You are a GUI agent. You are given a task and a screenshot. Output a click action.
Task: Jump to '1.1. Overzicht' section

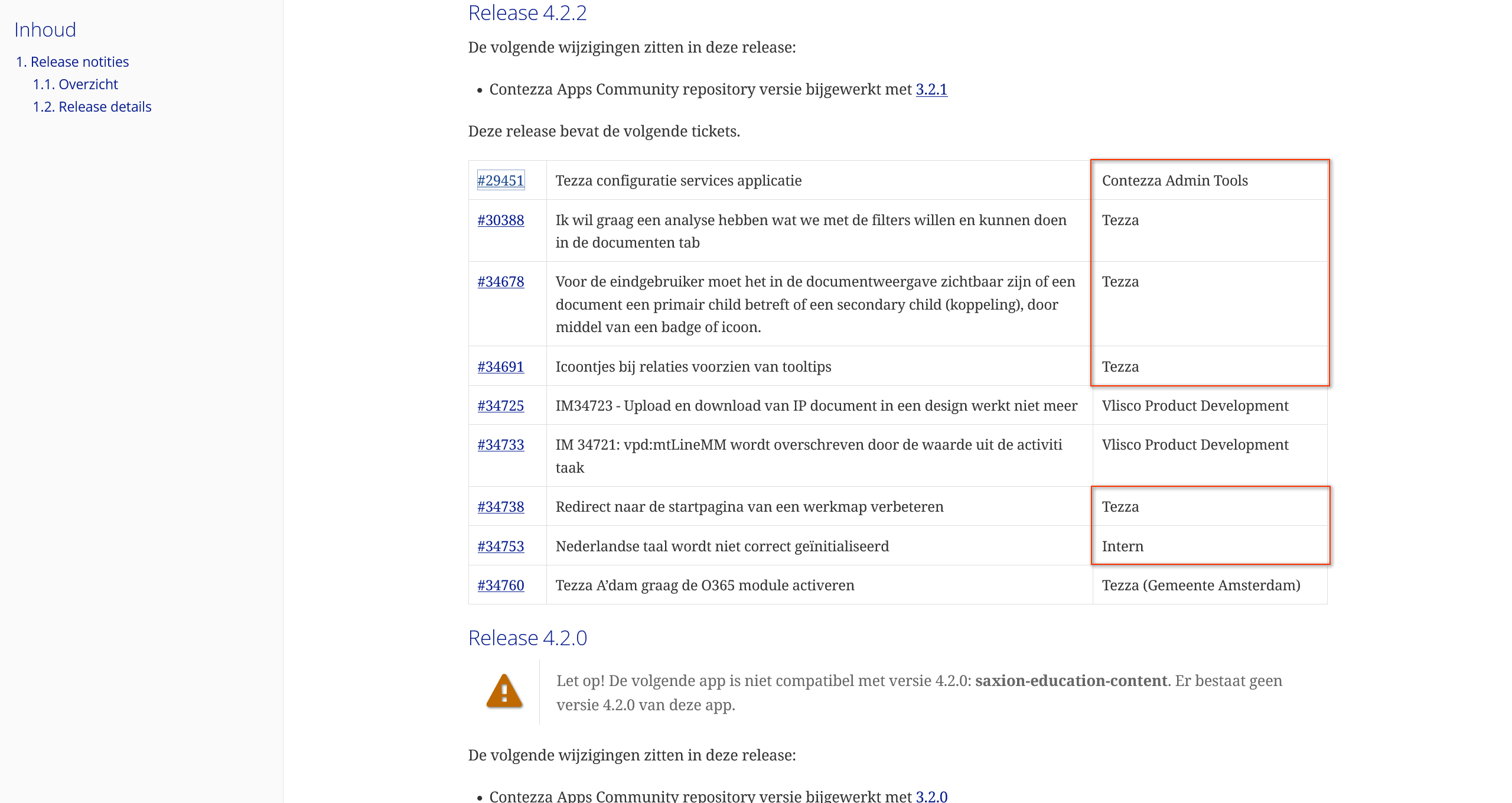coord(75,84)
